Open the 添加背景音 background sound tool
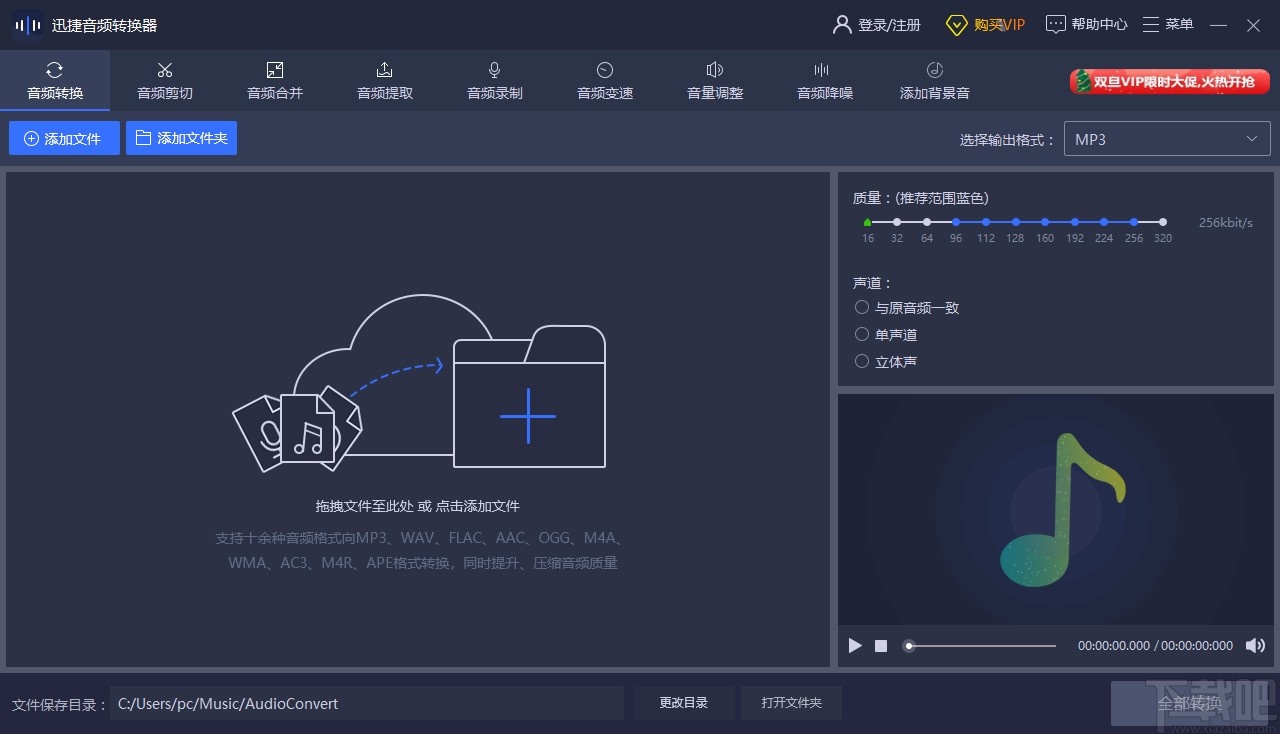The image size is (1280, 734). click(934, 80)
